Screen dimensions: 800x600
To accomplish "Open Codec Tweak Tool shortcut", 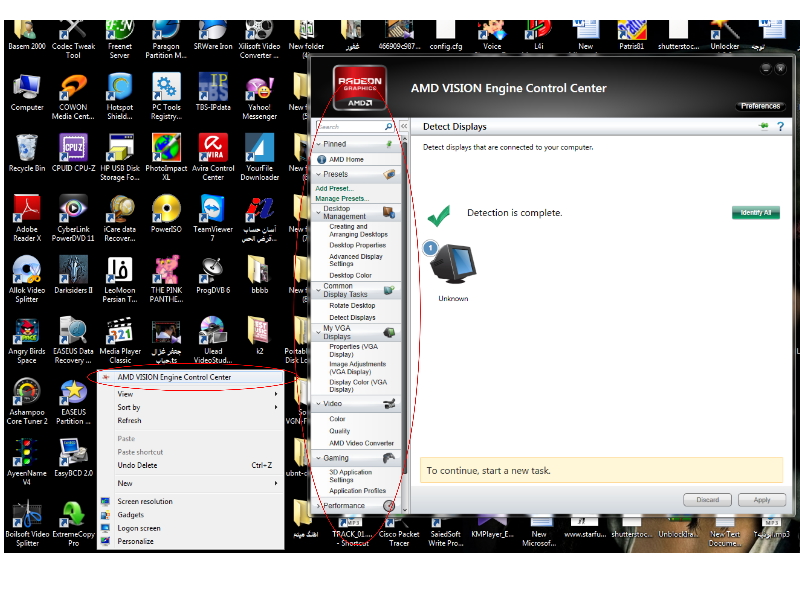I will click(x=73, y=40).
